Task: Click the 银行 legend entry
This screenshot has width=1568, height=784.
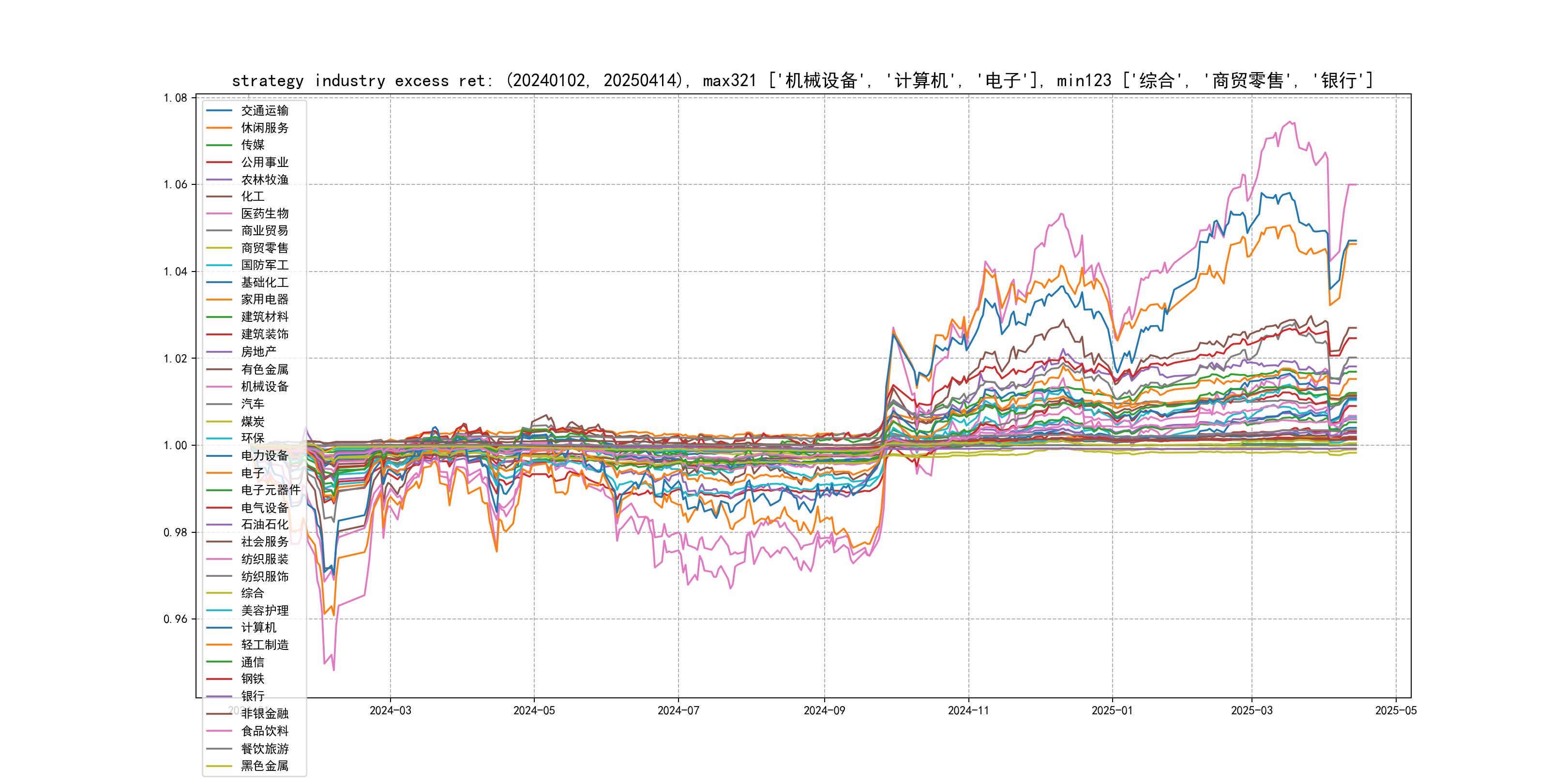Action: tap(252, 696)
